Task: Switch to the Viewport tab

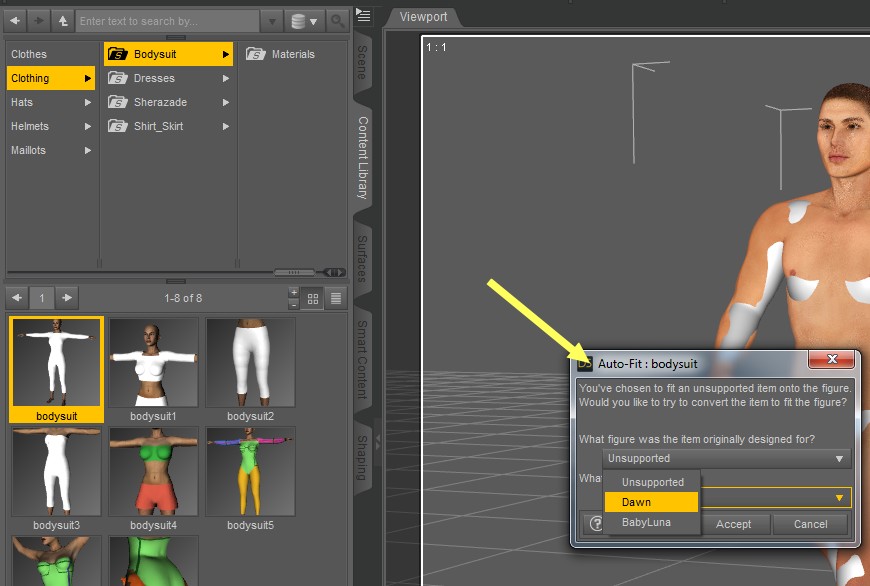Action: coord(423,17)
